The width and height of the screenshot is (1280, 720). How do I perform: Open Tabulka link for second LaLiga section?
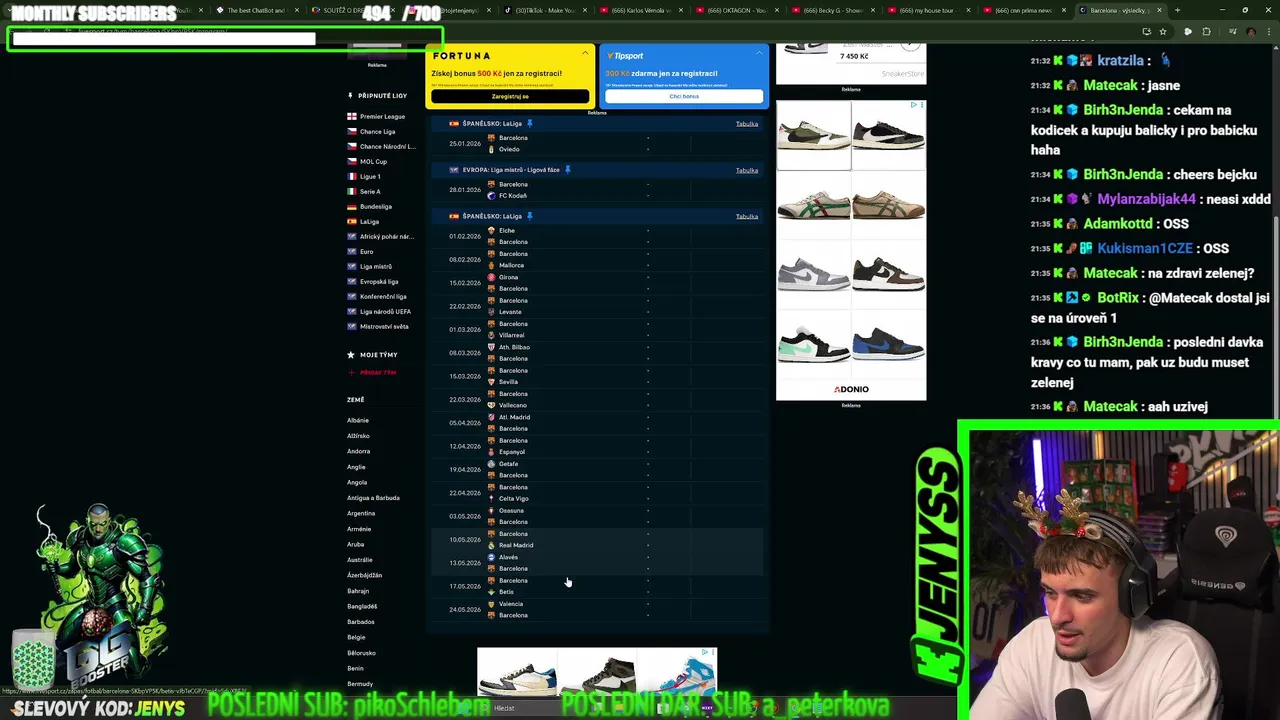click(x=747, y=216)
